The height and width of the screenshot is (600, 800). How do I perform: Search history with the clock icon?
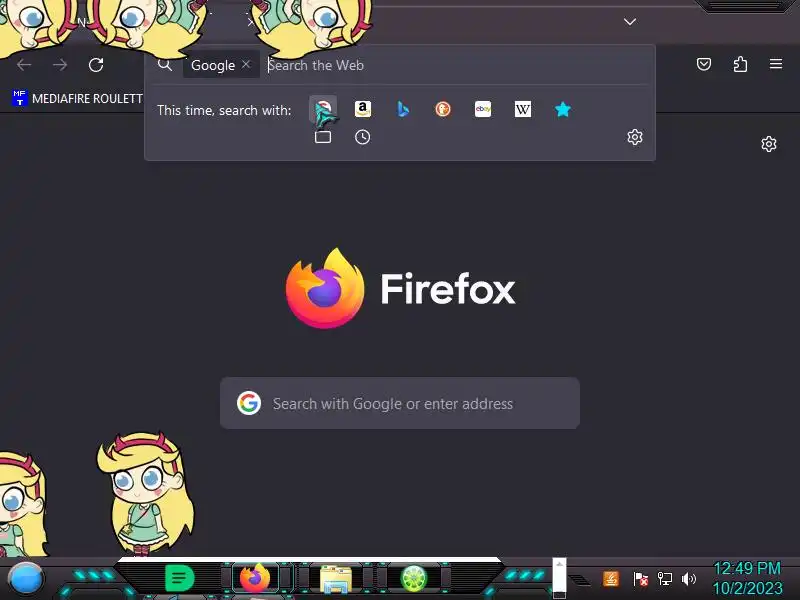pyautogui.click(x=363, y=137)
